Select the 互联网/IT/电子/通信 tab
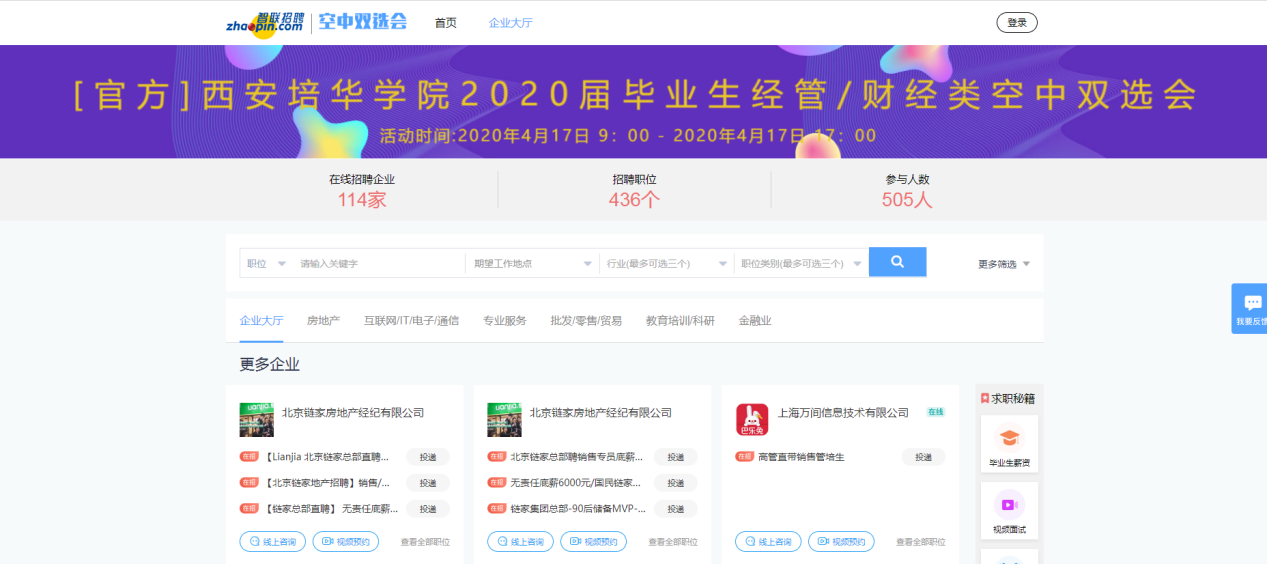The height and width of the screenshot is (564, 1267). click(411, 321)
